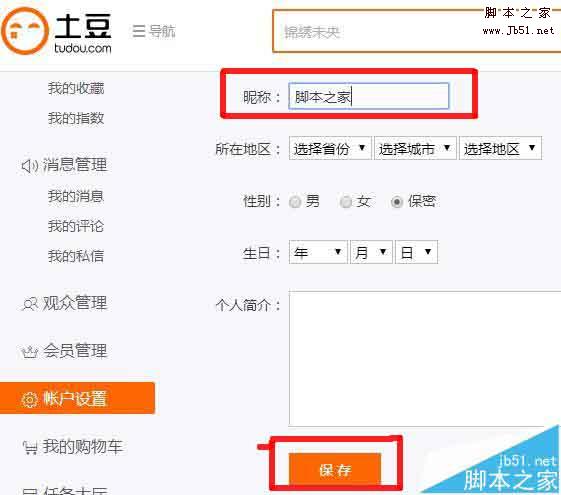The width and height of the screenshot is (561, 495).
Task: Open 我的私信 in the sidebar
Action: [x=76, y=256]
